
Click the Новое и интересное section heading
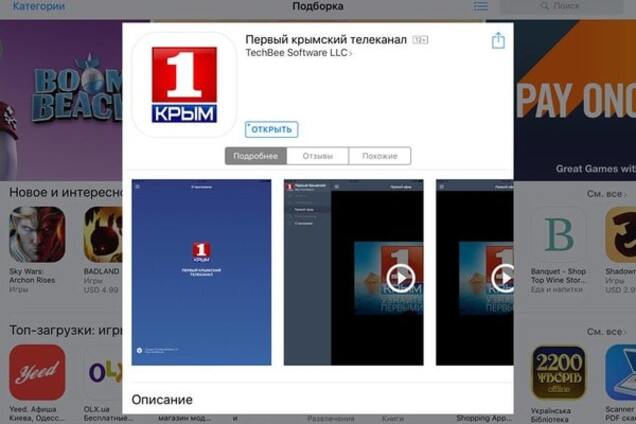[66, 192]
